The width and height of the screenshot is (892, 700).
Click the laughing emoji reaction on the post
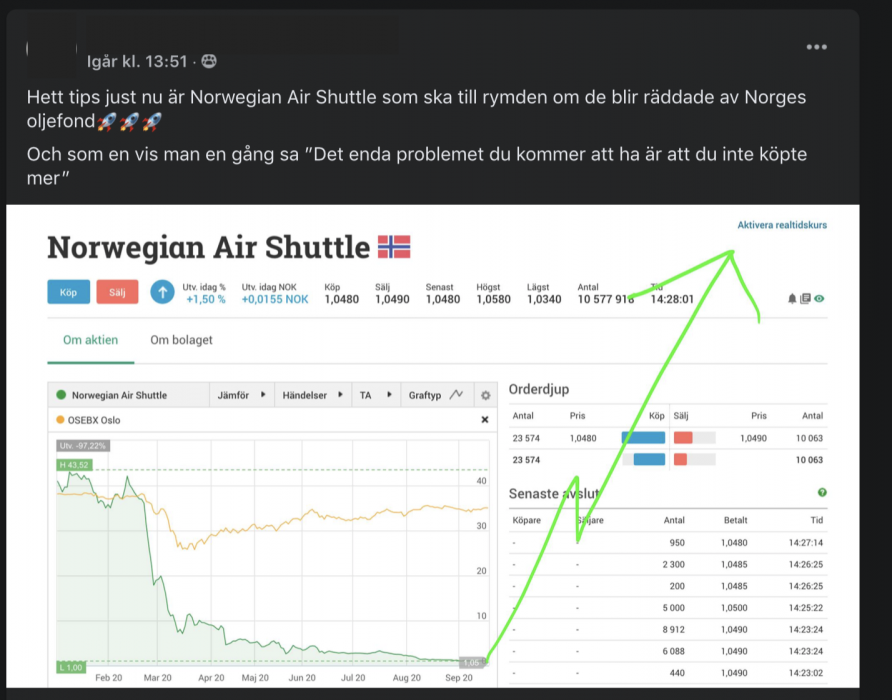(x=207, y=60)
